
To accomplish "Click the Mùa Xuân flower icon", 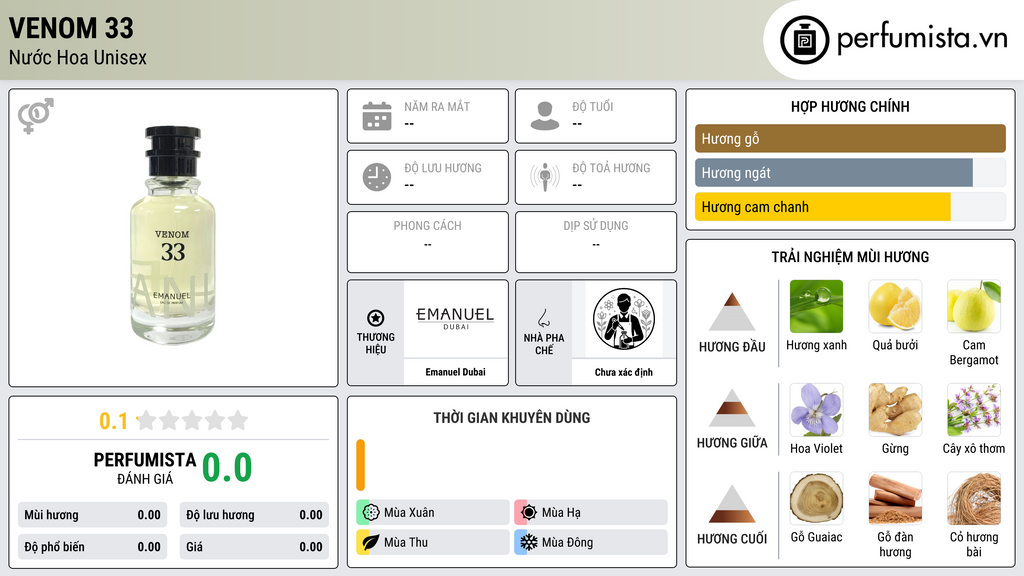I will pos(371,513).
